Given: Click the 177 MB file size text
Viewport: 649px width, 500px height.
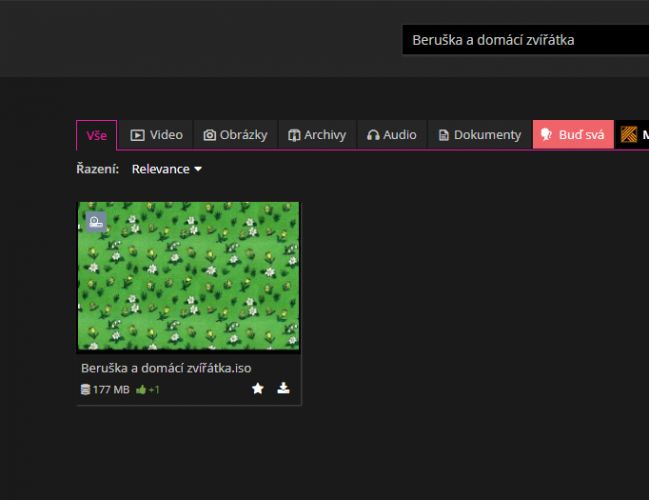Looking at the screenshot, I should pyautogui.click(x=111, y=389).
